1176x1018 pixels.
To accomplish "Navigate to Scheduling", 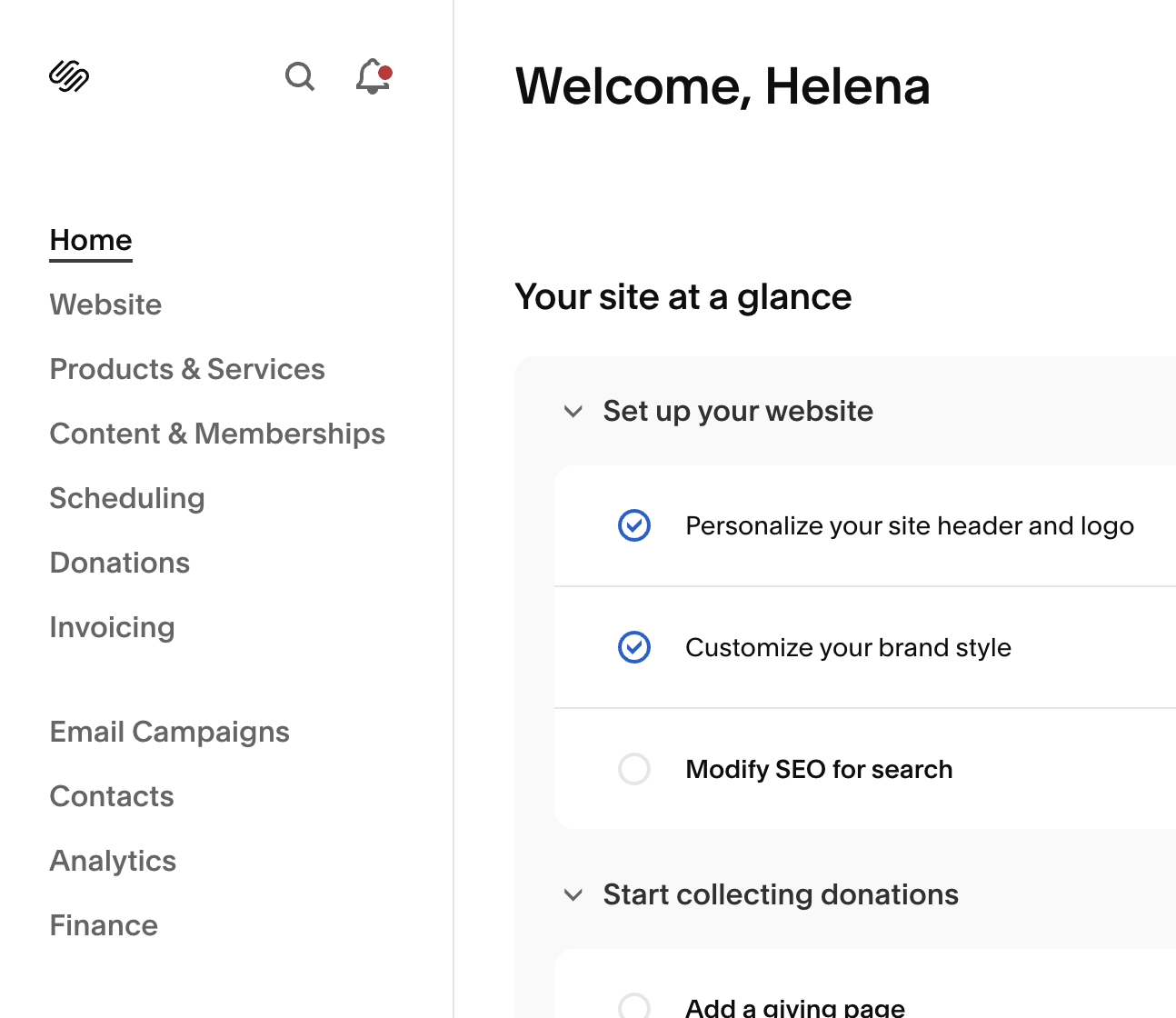I will [x=127, y=498].
